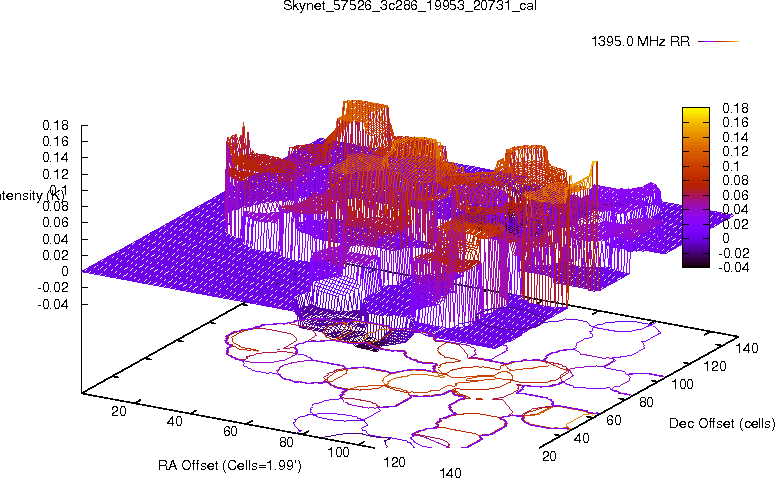Click the intensity color bar gradient

(696, 187)
